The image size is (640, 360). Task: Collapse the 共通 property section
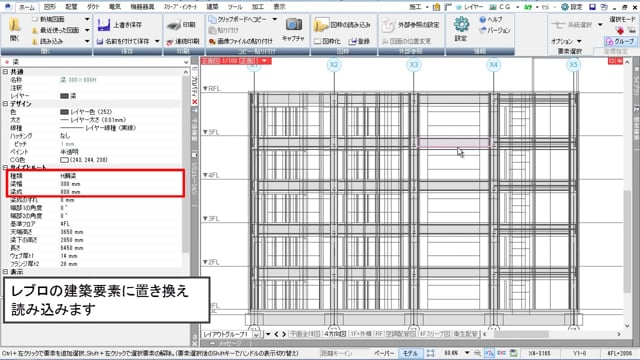tap(5, 72)
